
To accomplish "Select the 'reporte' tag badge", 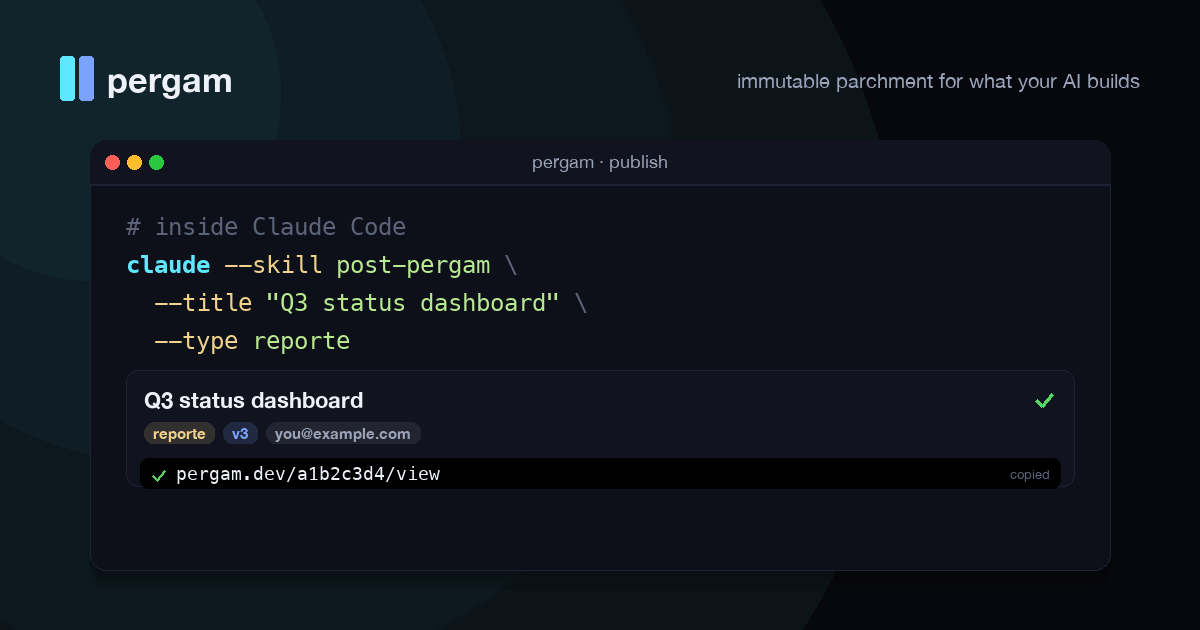I will [x=180, y=434].
